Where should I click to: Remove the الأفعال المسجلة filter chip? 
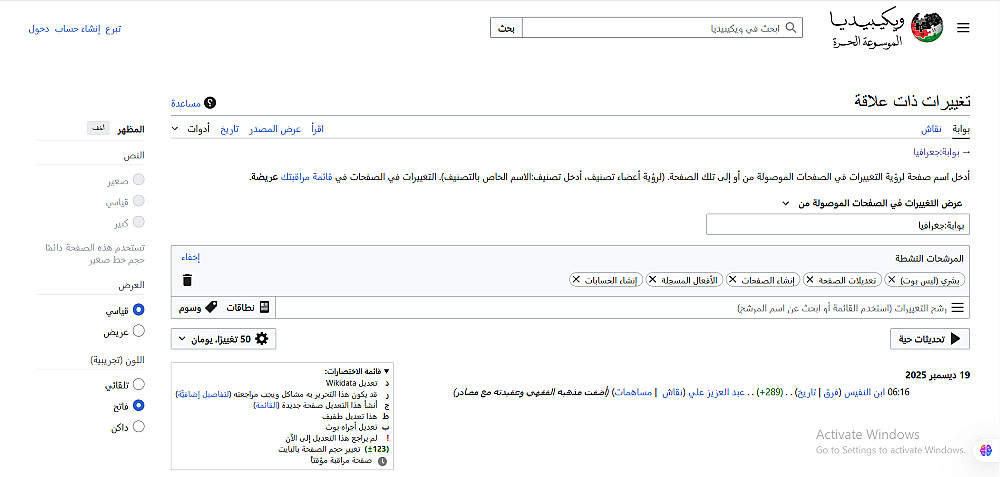click(652, 280)
